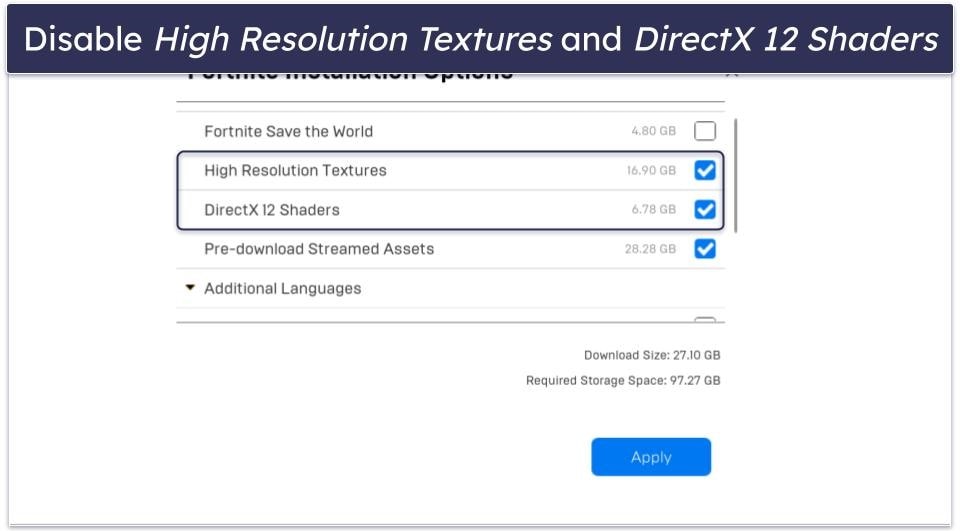The height and width of the screenshot is (531, 960).
Task: Click the banner instruction heading text
Action: 480,39
